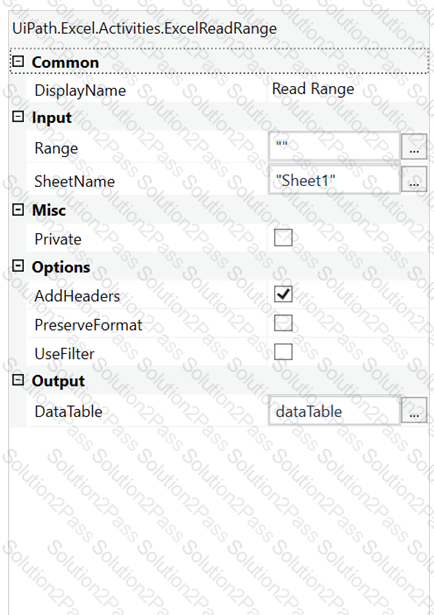434x615 pixels.
Task: Open expression editor for DataTable output
Action: click(x=414, y=410)
